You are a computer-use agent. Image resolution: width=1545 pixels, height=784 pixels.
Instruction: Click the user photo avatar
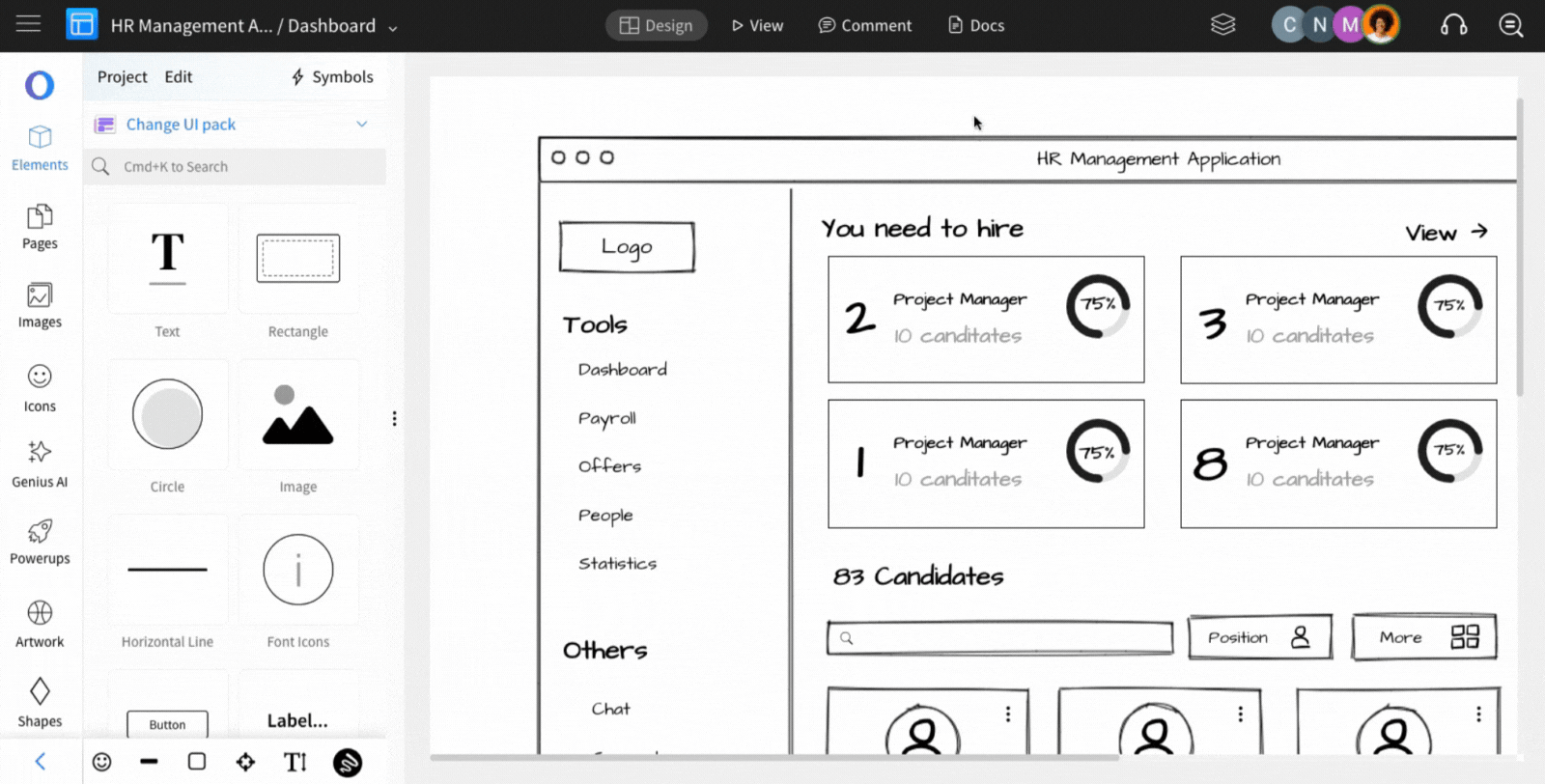(x=1382, y=25)
